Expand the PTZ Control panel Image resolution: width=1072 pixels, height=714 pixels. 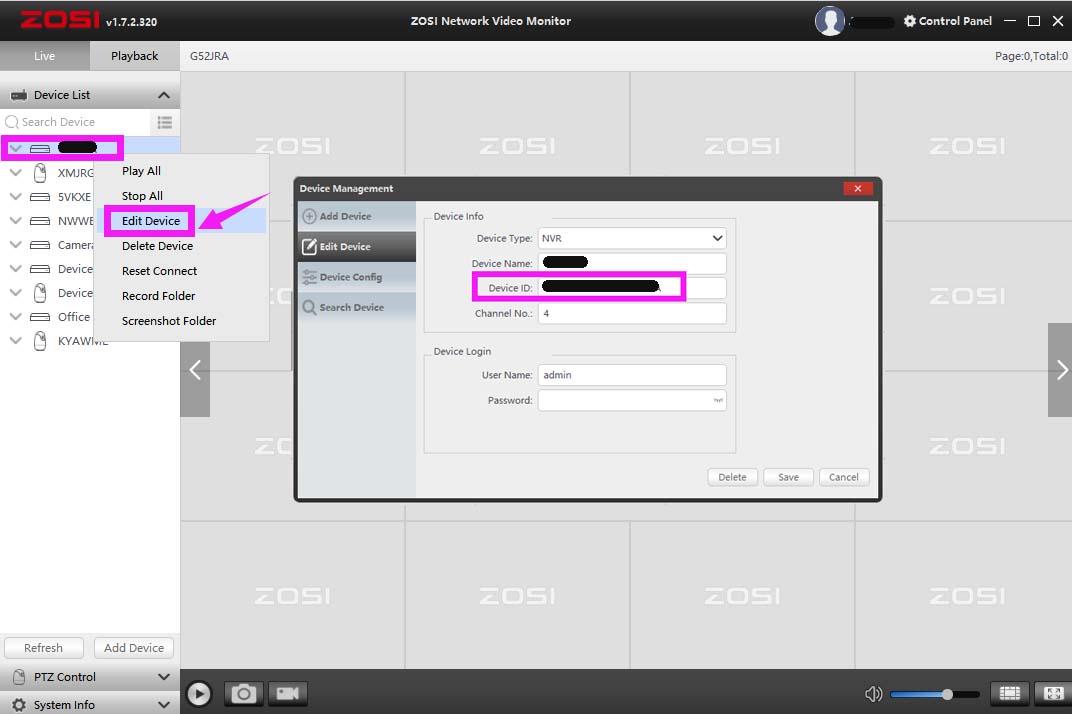(x=164, y=677)
